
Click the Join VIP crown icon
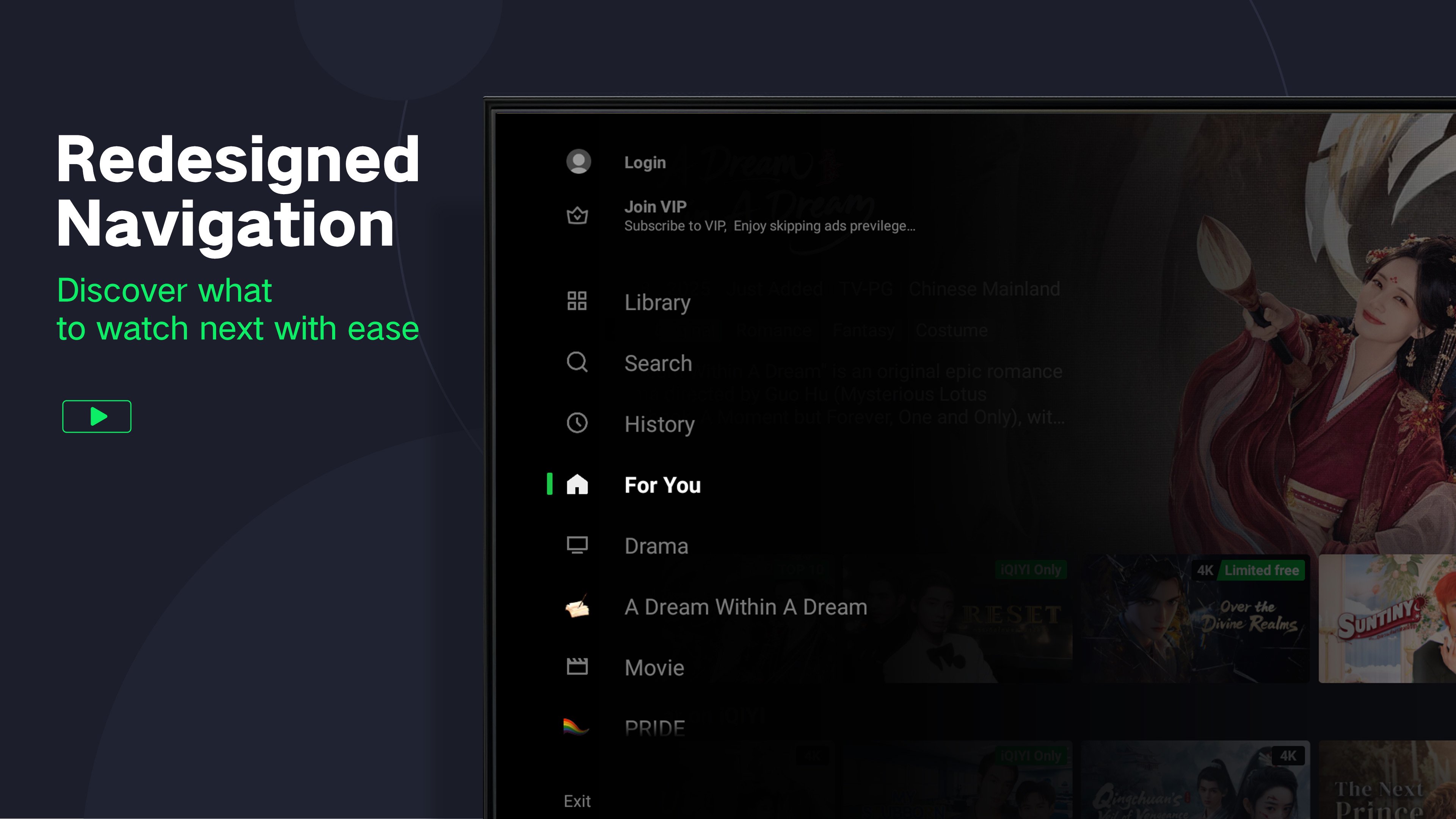pos(577,215)
